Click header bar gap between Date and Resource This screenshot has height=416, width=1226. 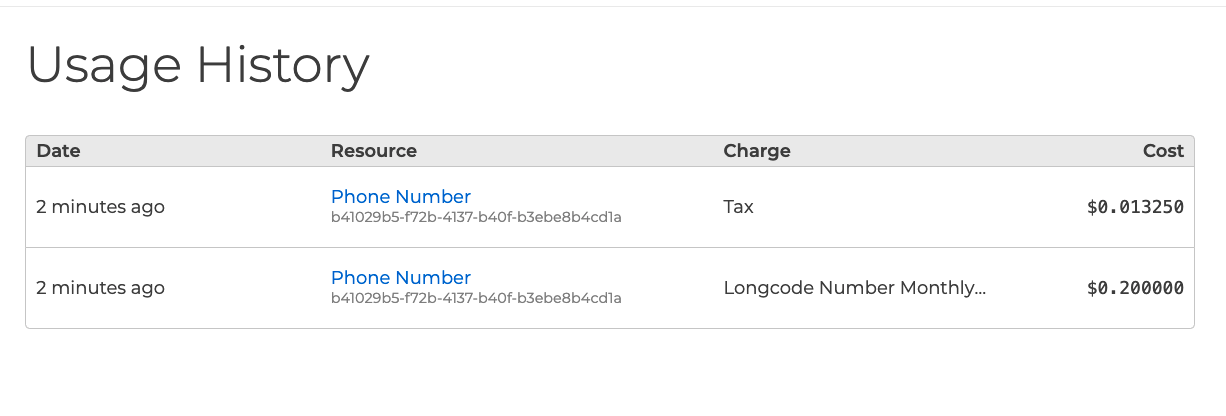click(x=200, y=151)
